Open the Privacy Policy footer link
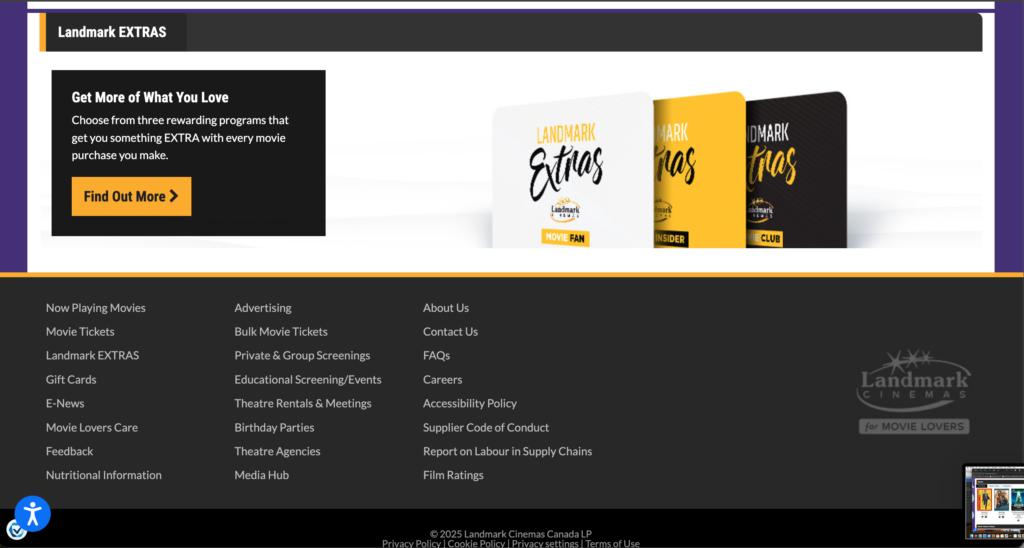This screenshot has height=548, width=1024. click(411, 543)
